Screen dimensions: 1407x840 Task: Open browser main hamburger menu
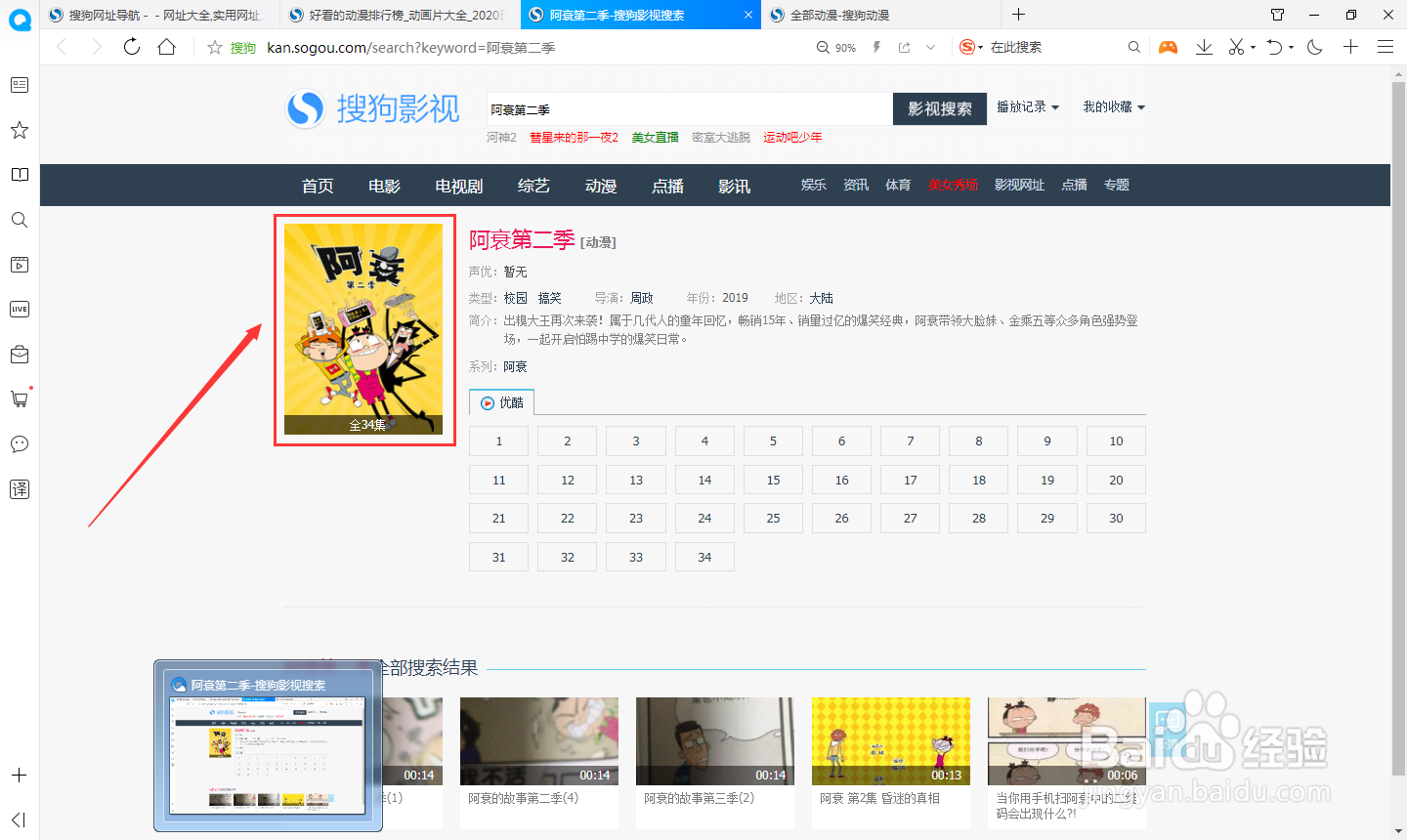pos(1386,47)
